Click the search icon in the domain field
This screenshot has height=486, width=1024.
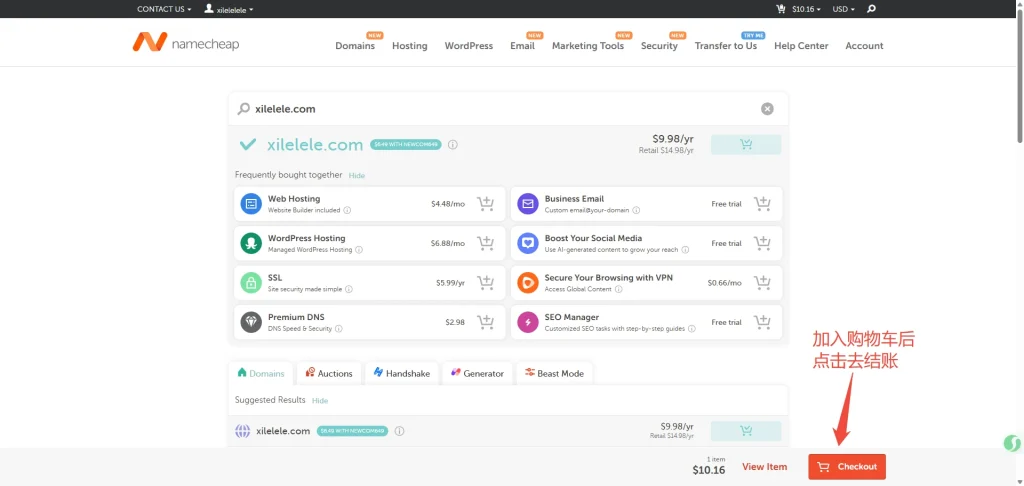click(244, 109)
